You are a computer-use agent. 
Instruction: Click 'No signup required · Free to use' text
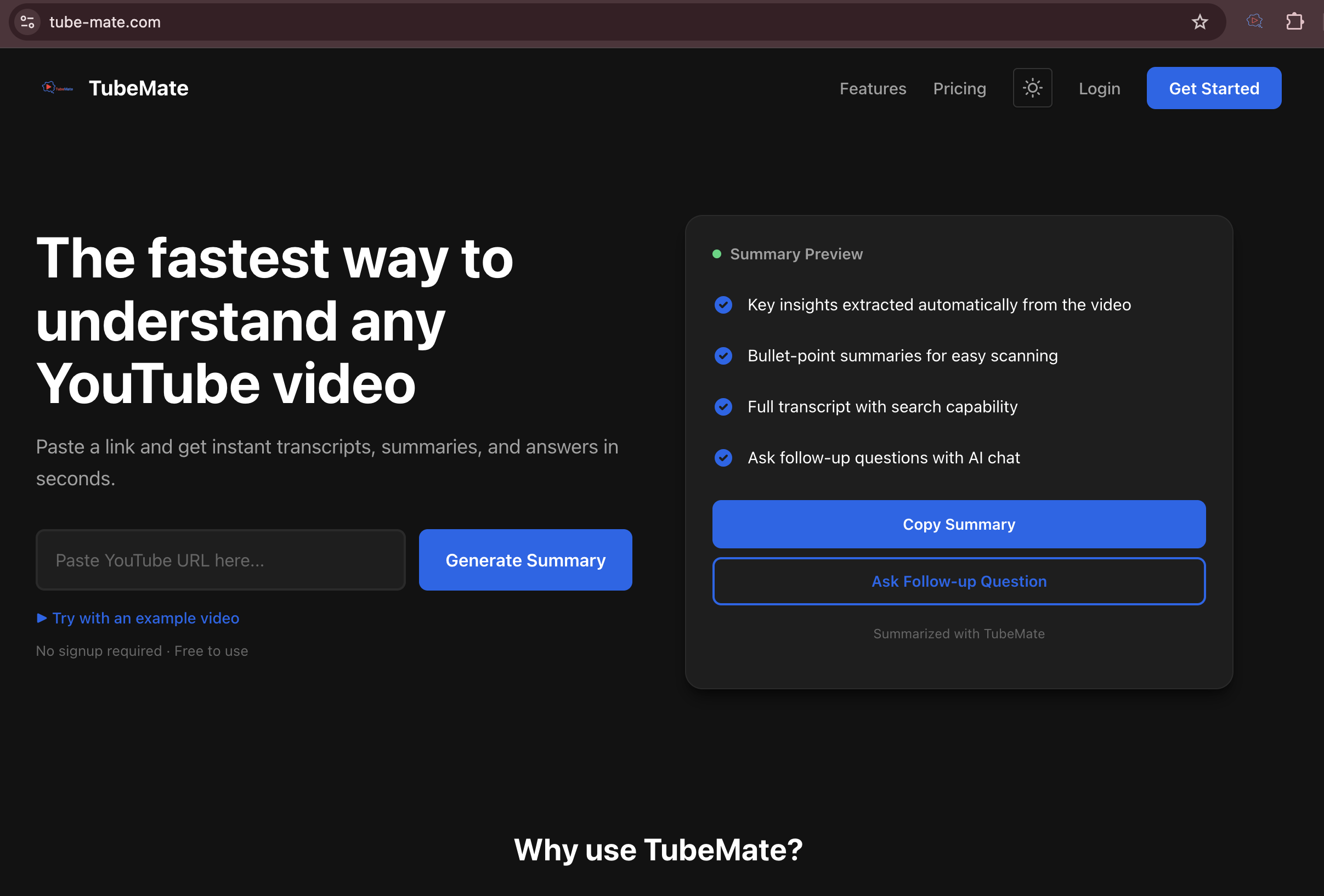tap(142, 650)
